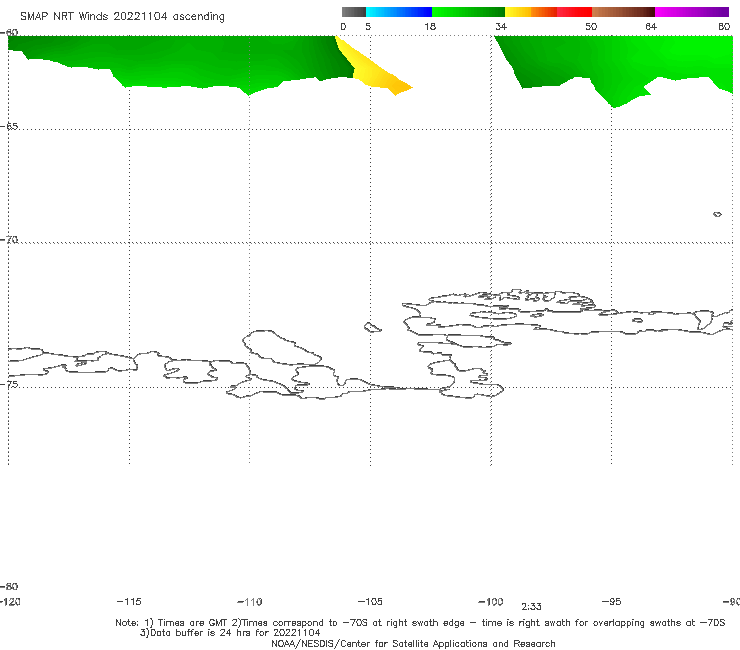Click the -95 longitude axis label
740x650 pixels.
click(x=612, y=601)
